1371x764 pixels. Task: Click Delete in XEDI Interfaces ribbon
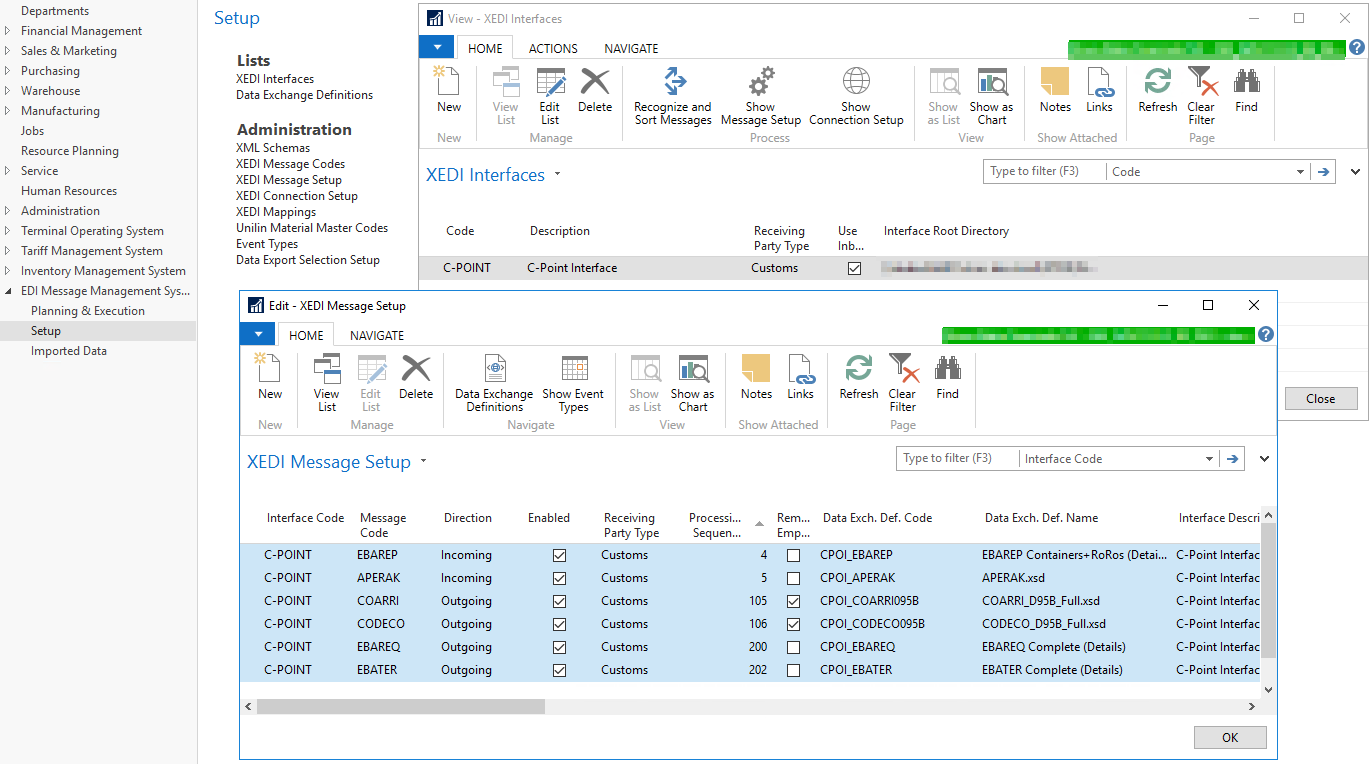tap(595, 90)
